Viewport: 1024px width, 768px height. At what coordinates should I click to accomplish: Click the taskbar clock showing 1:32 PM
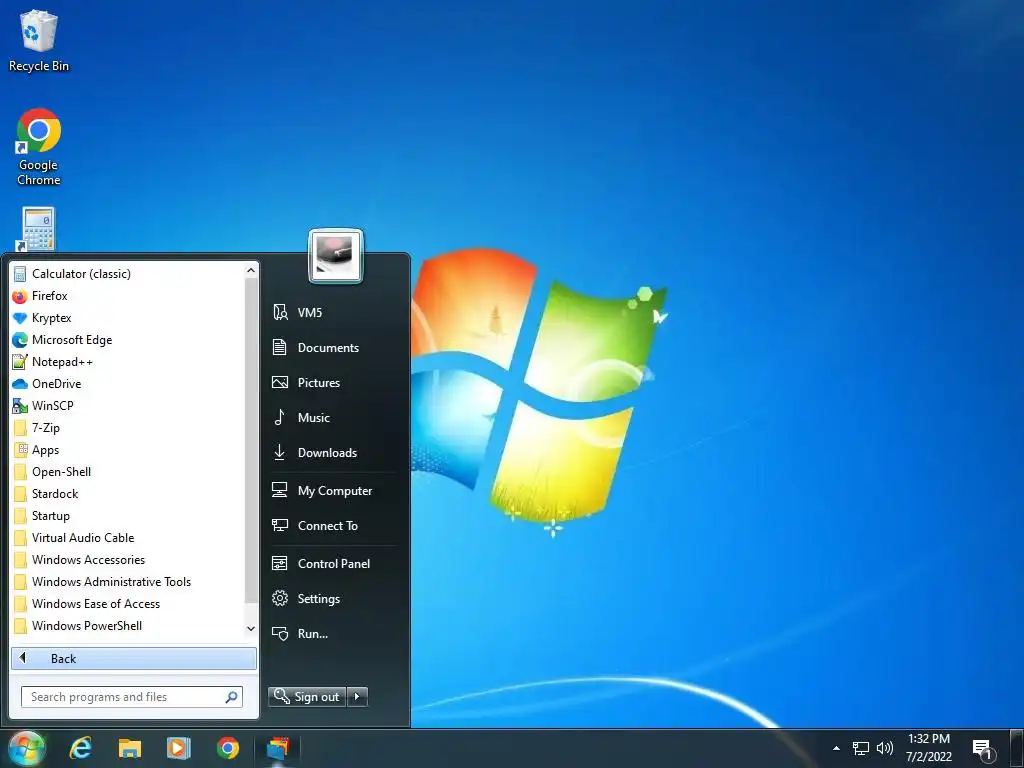929,748
